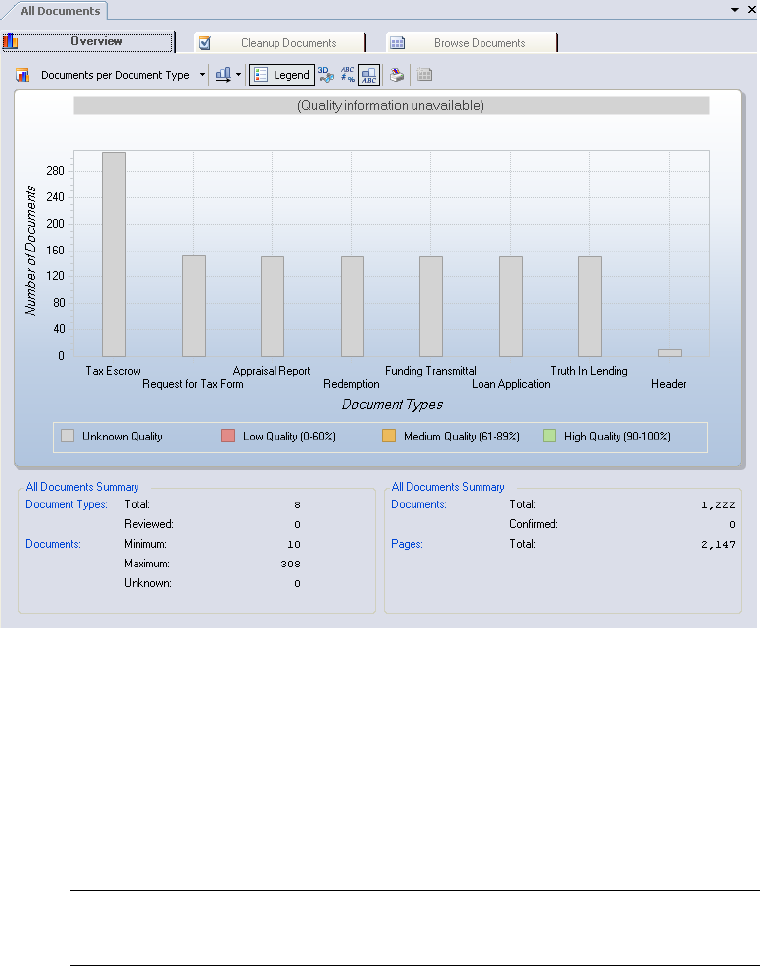Viewport: 760px width, 966px height.
Task: Select the Funding Transmittal bar
Action: (431, 306)
